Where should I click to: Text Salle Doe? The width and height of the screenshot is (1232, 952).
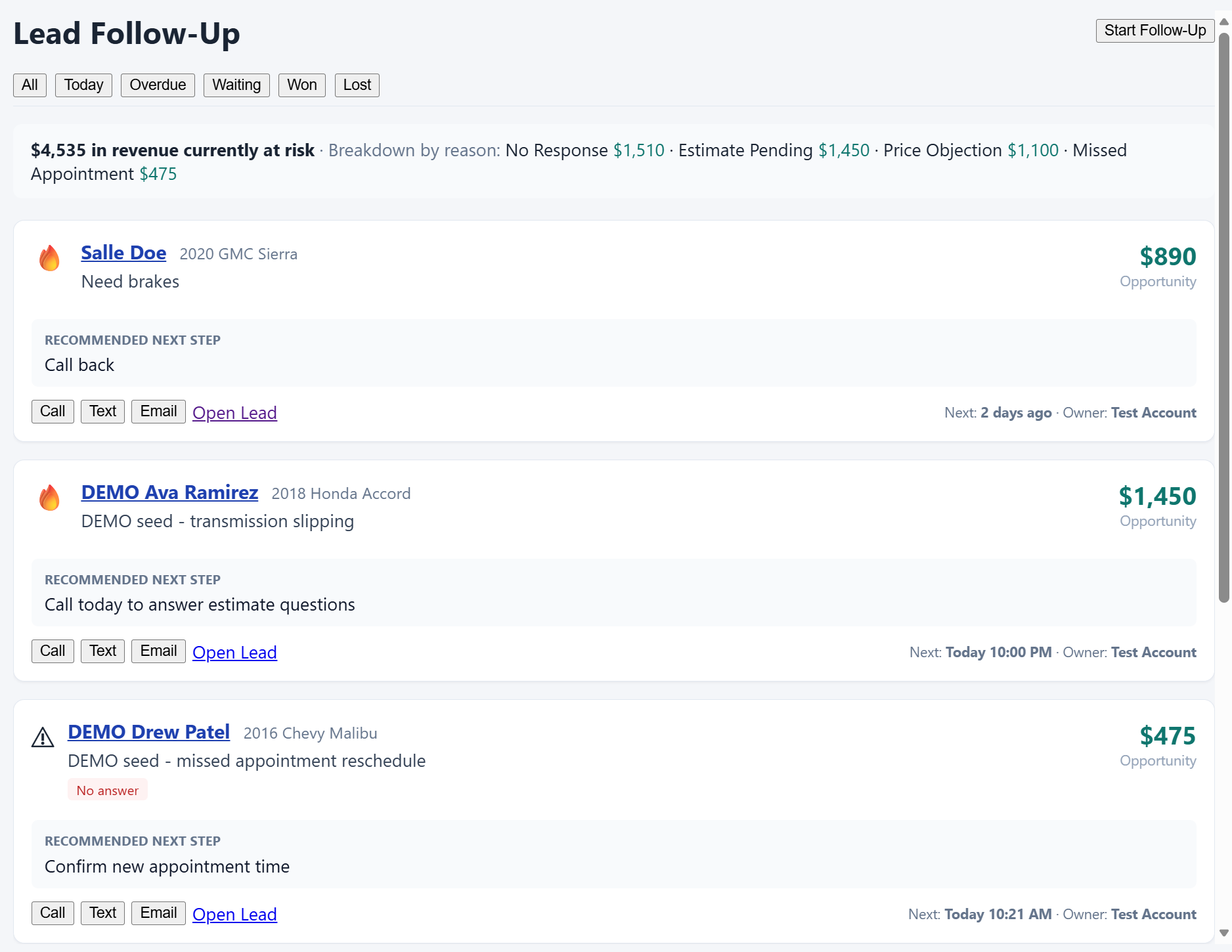click(102, 412)
